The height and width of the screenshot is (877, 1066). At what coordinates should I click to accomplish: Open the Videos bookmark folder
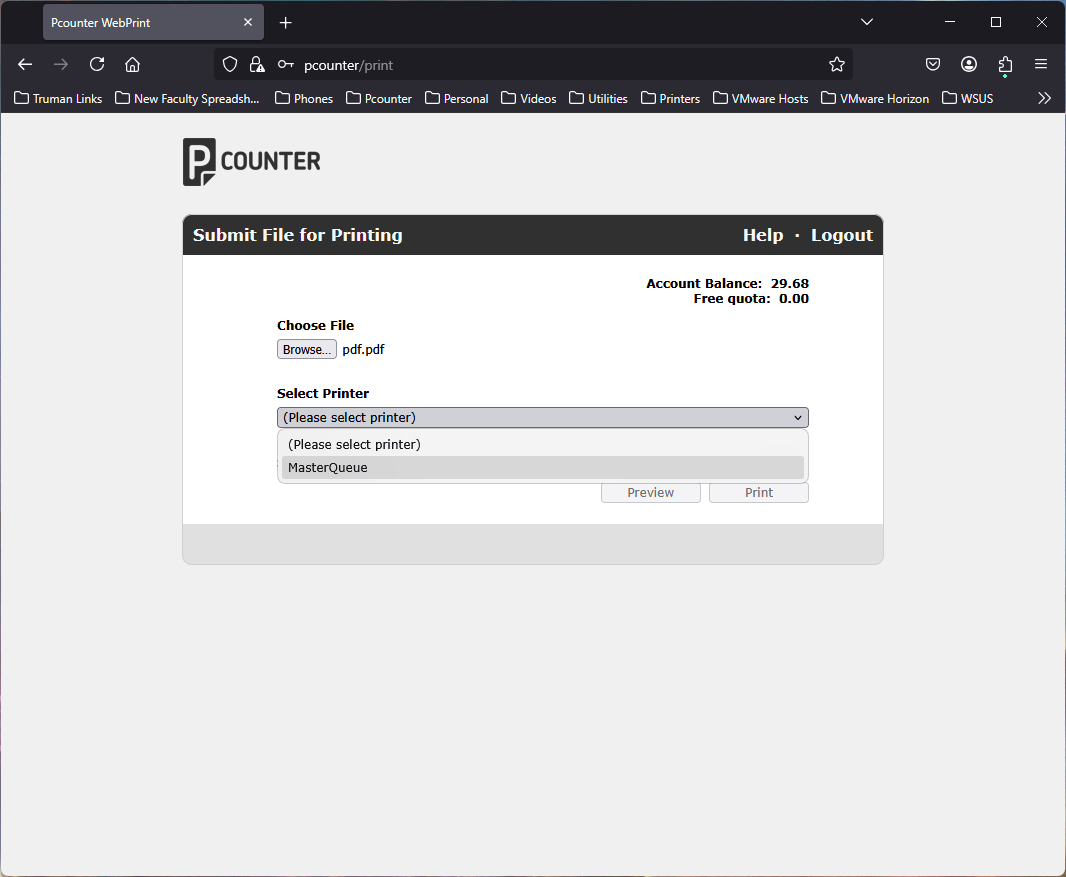pyautogui.click(x=528, y=99)
